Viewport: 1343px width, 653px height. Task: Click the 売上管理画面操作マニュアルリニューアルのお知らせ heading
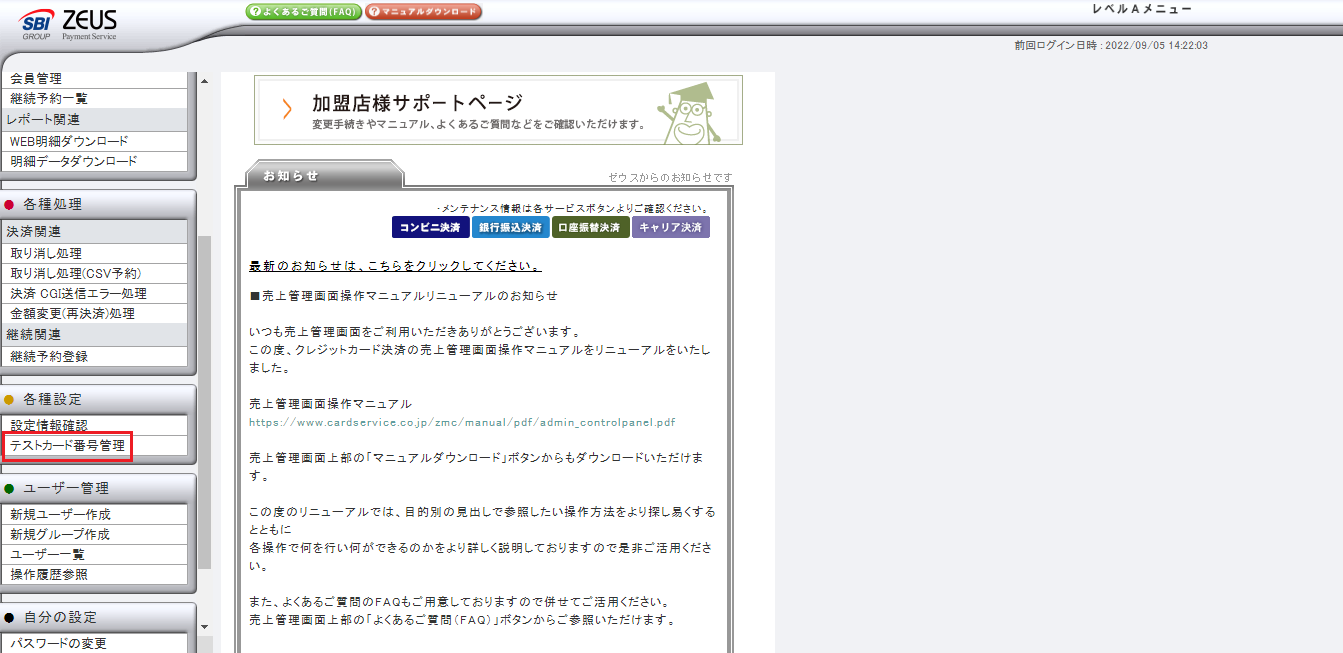pos(403,296)
